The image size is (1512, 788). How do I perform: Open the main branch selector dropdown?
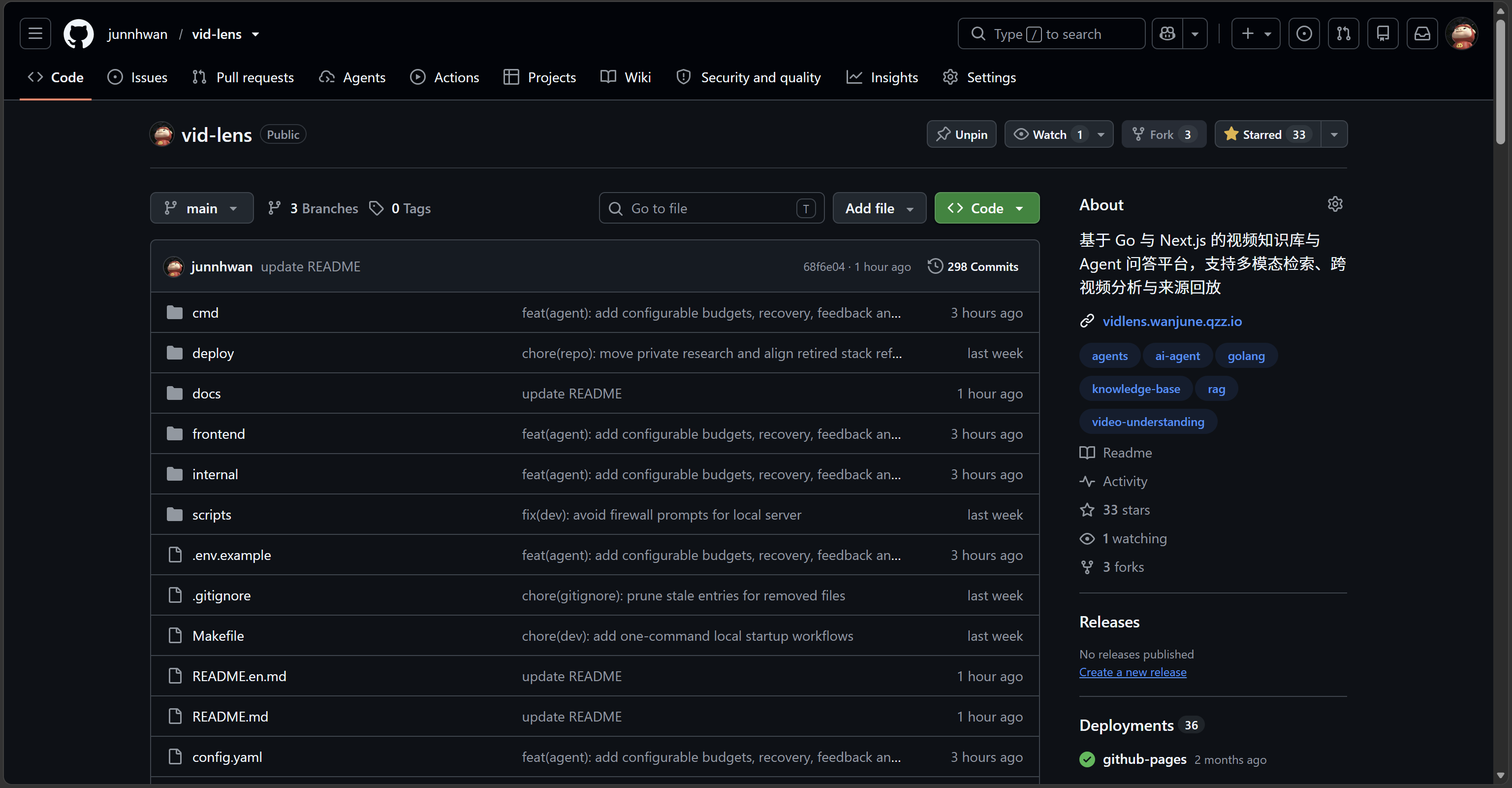click(x=202, y=208)
